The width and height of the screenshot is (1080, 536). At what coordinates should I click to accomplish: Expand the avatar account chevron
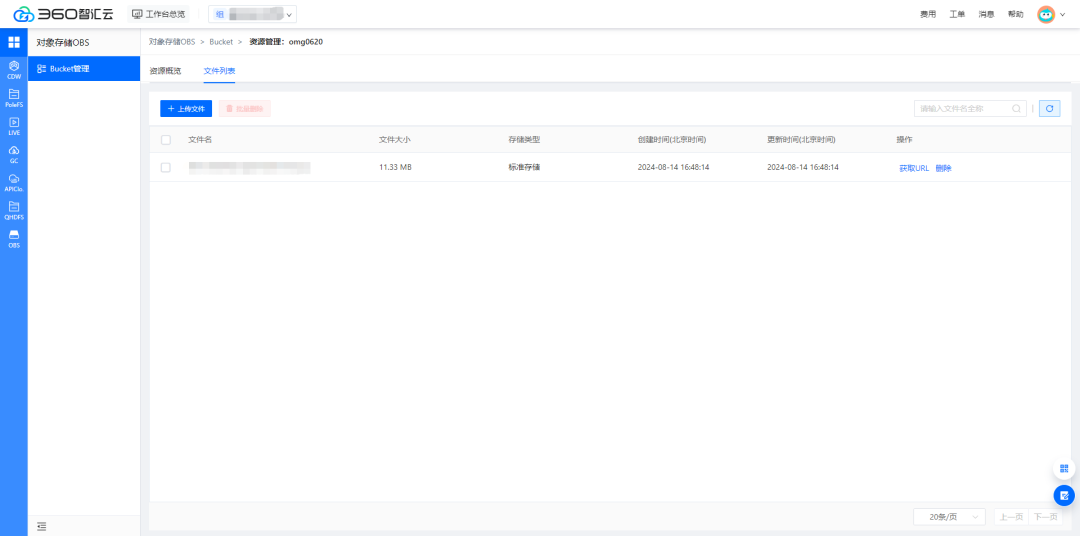point(1063,14)
